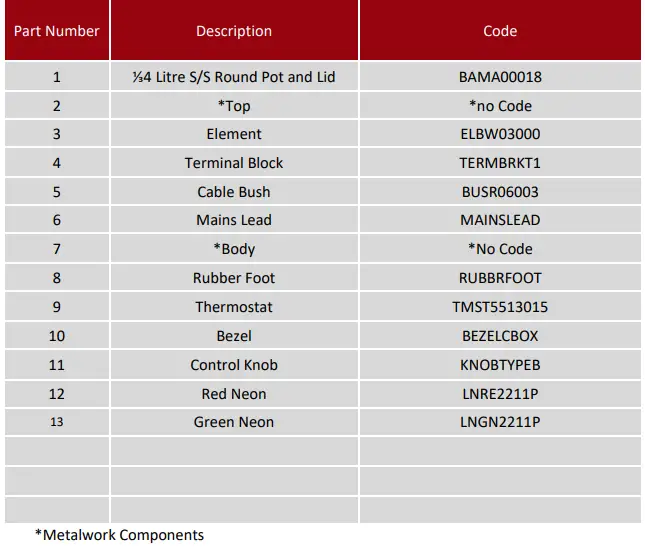The image size is (645, 548).
Task: Click the LNGN2211P code cell
Action: 500,422
